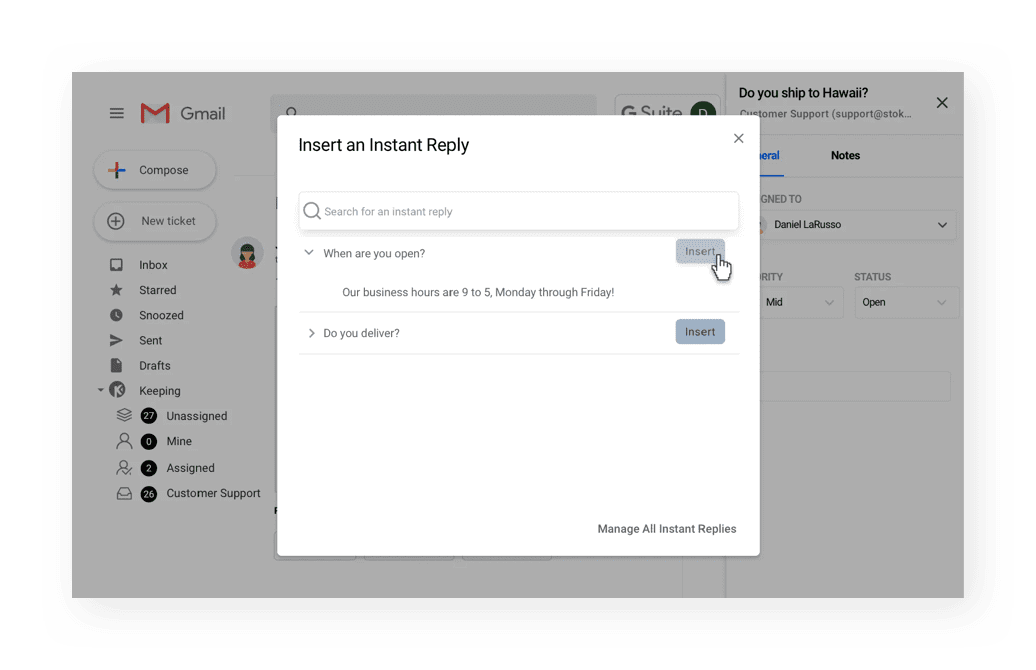Collapse the Keeping section in sidebar

click(x=100, y=391)
